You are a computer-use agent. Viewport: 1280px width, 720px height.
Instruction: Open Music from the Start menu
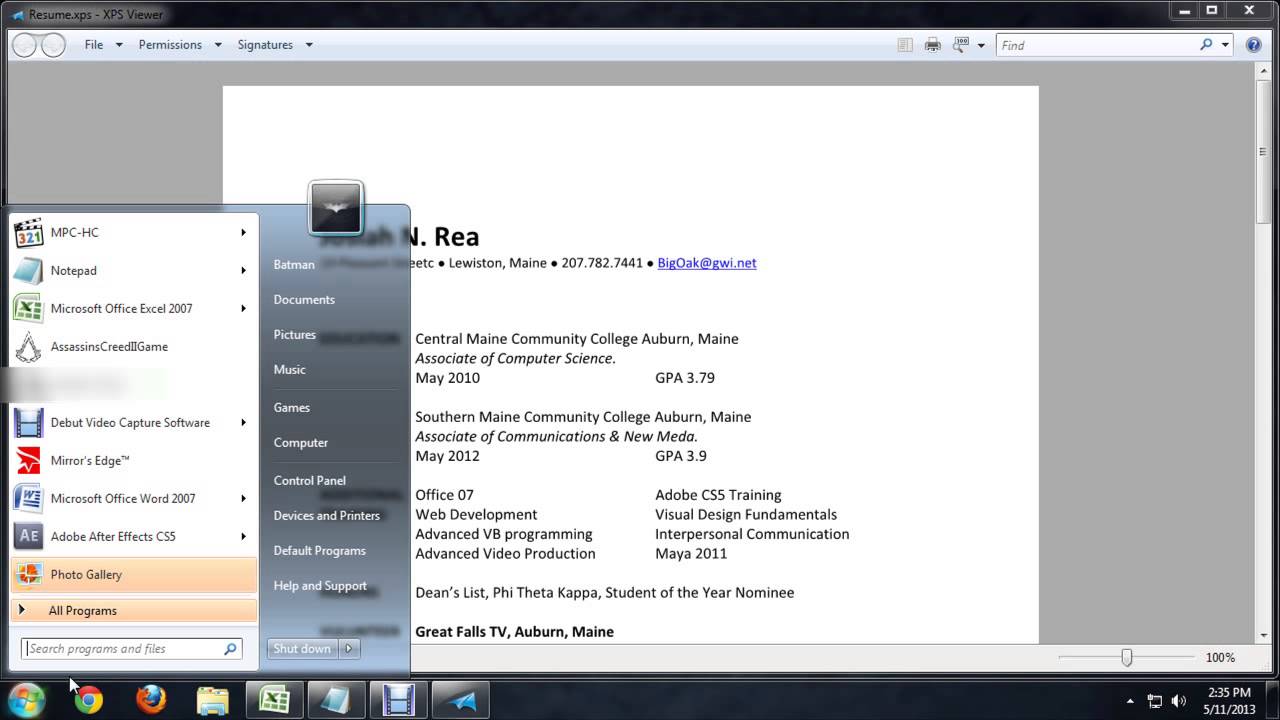(290, 369)
